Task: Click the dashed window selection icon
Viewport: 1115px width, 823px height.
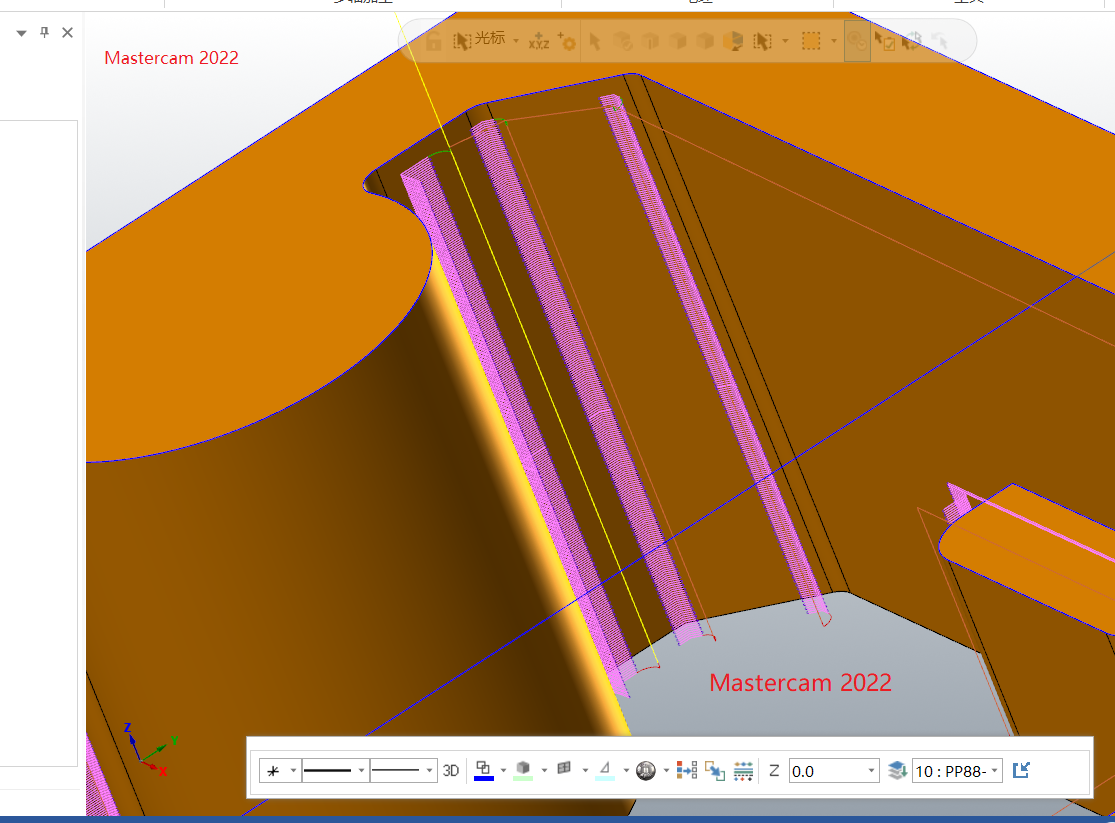Action: pyautogui.click(x=811, y=41)
